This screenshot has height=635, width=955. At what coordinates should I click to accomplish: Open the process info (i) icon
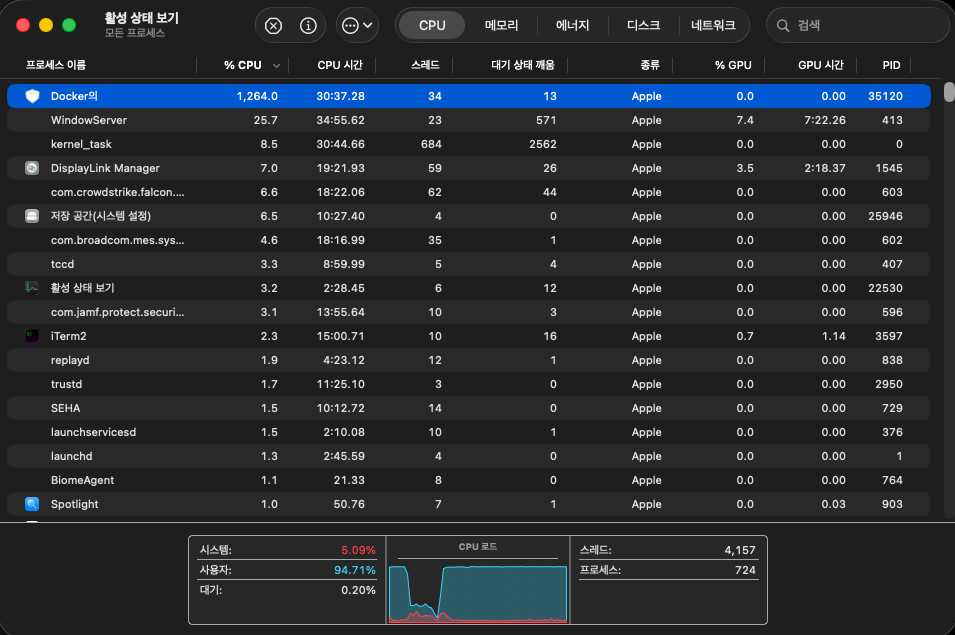tap(308, 26)
